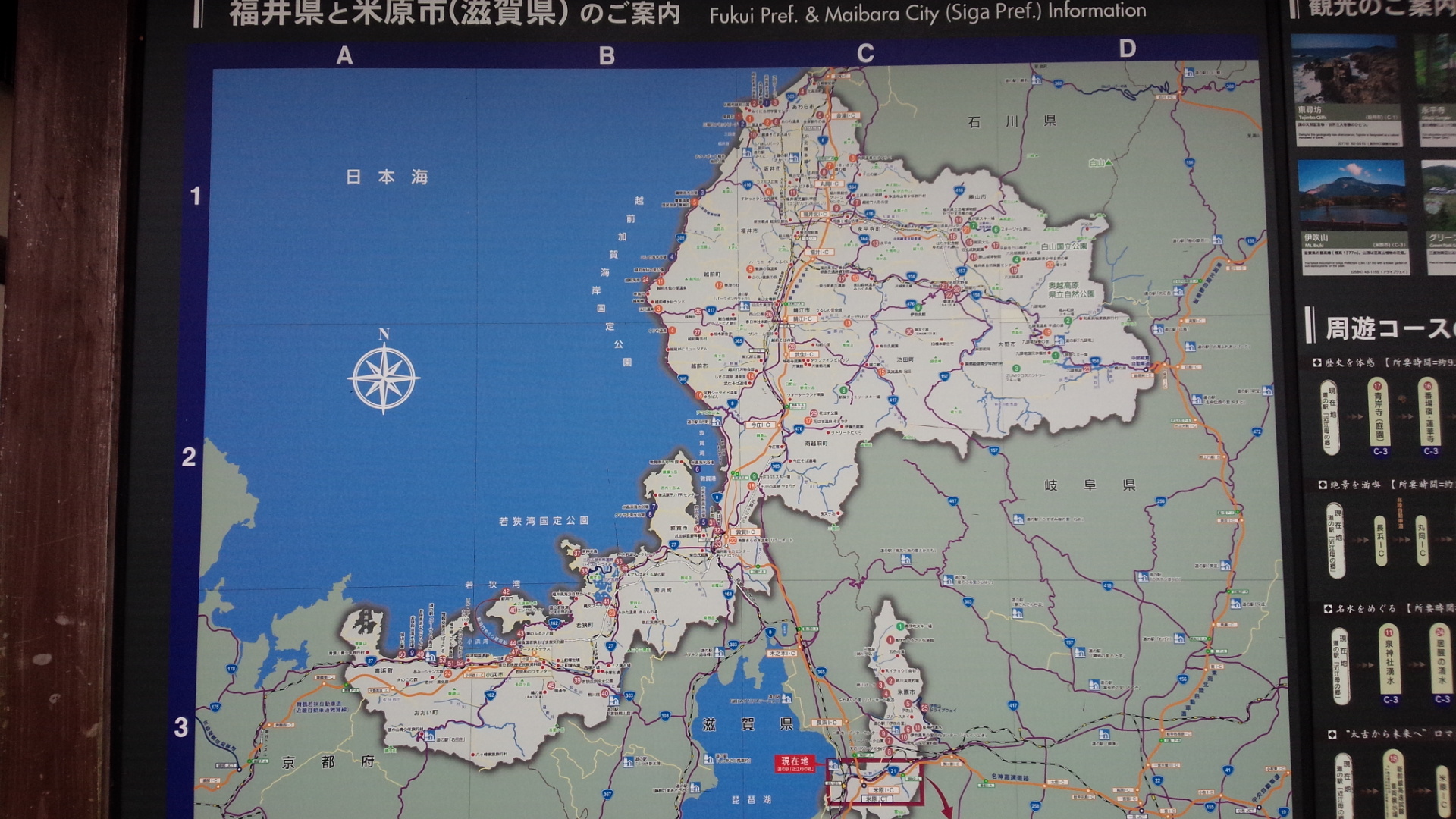Click the 白山 mountain peak marker
The width and height of the screenshot is (1456, 819).
point(1100,163)
